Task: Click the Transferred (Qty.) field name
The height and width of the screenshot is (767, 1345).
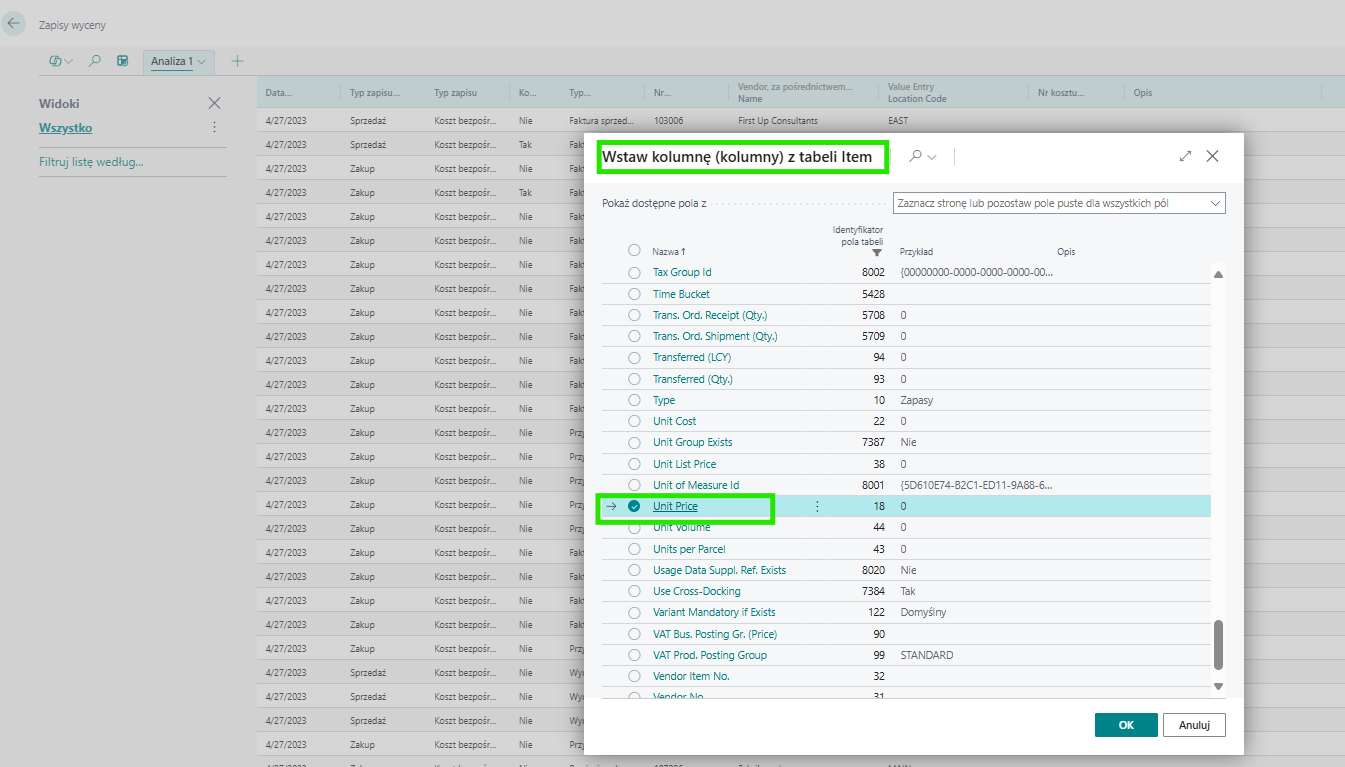Action: [693, 379]
